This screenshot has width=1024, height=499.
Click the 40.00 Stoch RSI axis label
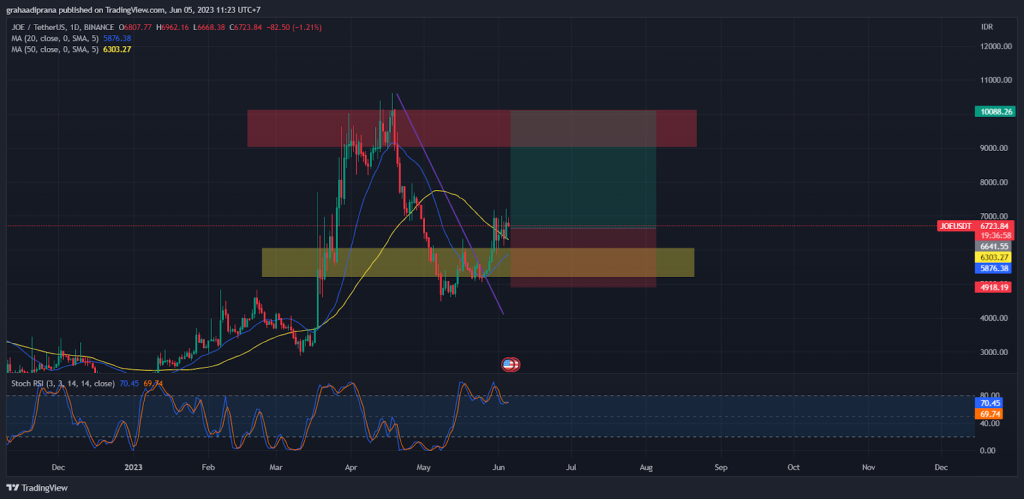point(992,423)
